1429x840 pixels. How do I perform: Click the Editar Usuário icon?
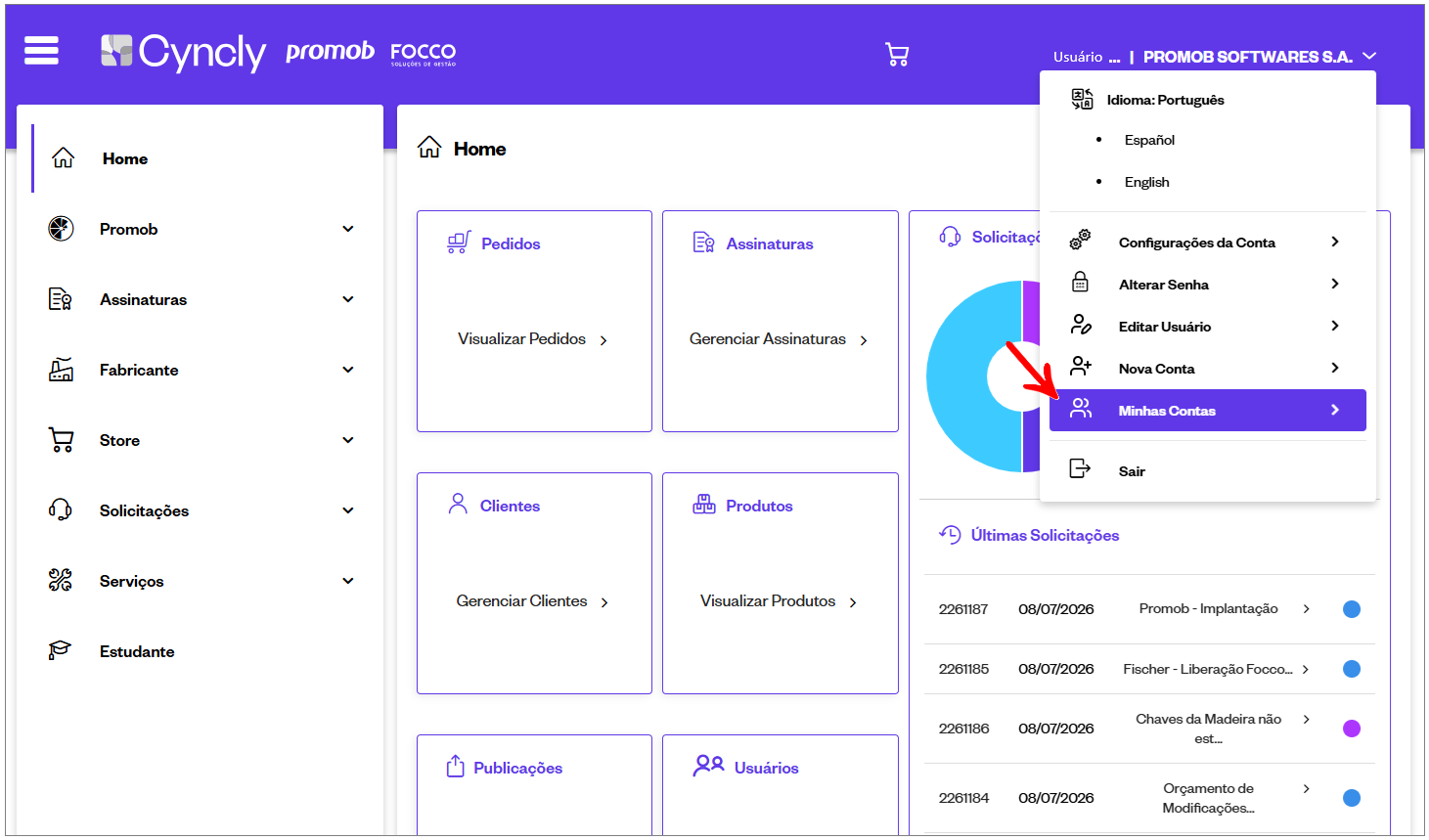[x=1081, y=325]
